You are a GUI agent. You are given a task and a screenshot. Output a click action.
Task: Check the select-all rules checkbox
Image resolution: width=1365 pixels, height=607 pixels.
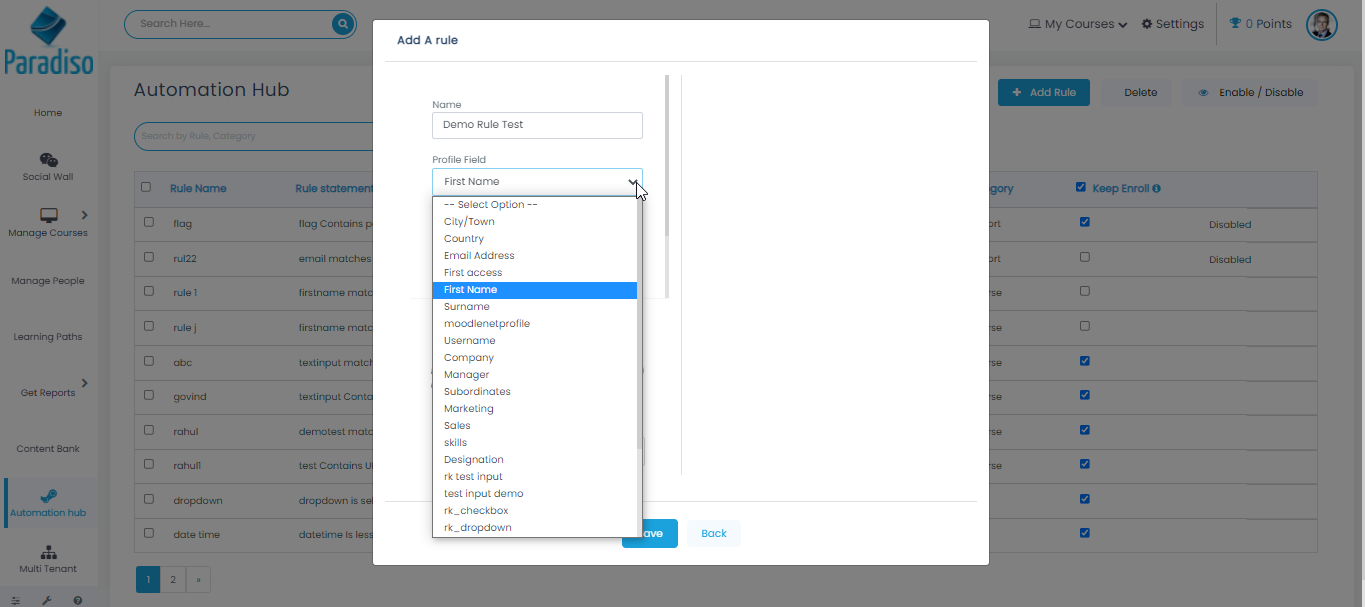tap(146, 187)
